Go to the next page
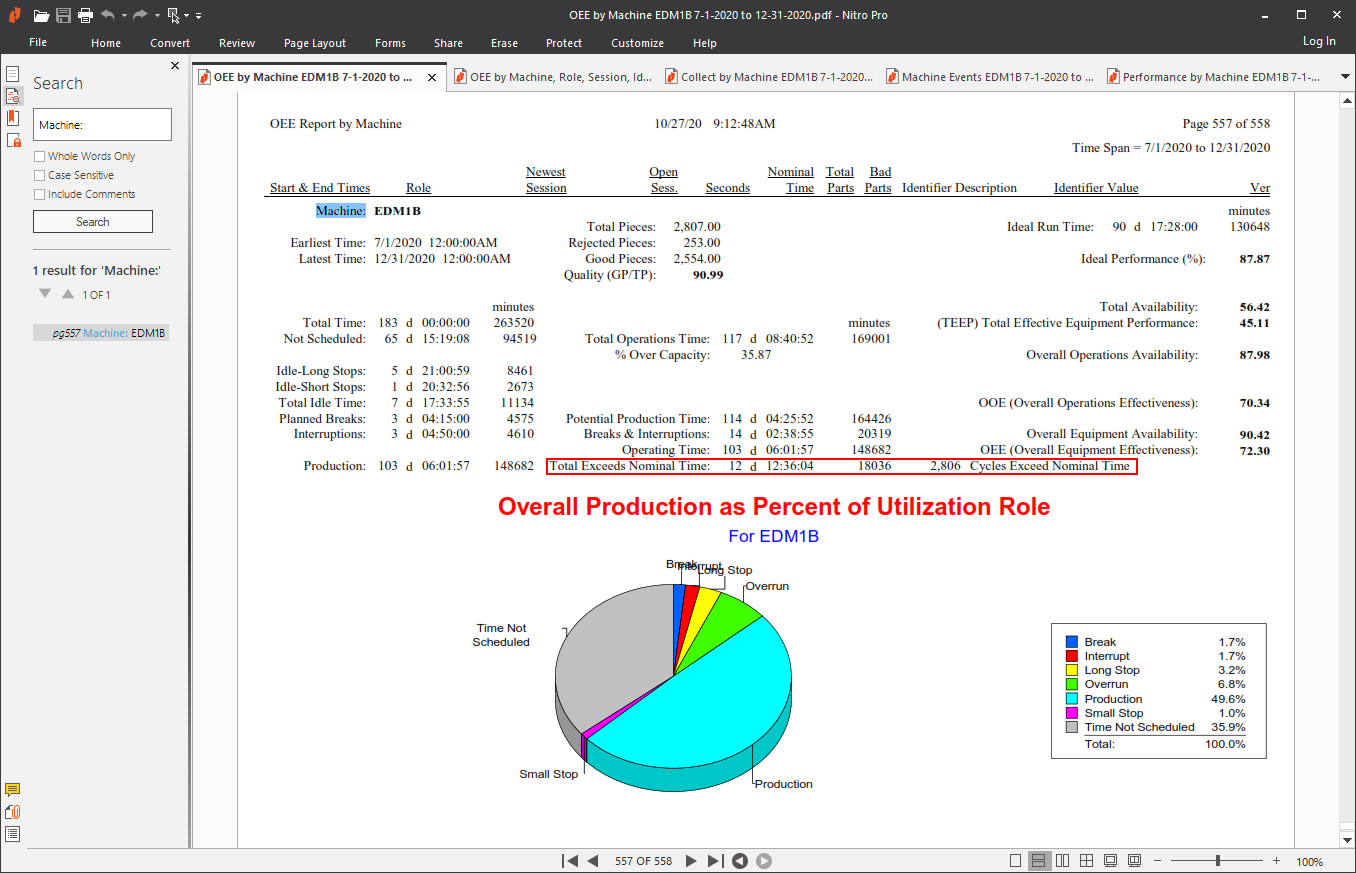This screenshot has width=1356, height=873. click(691, 861)
